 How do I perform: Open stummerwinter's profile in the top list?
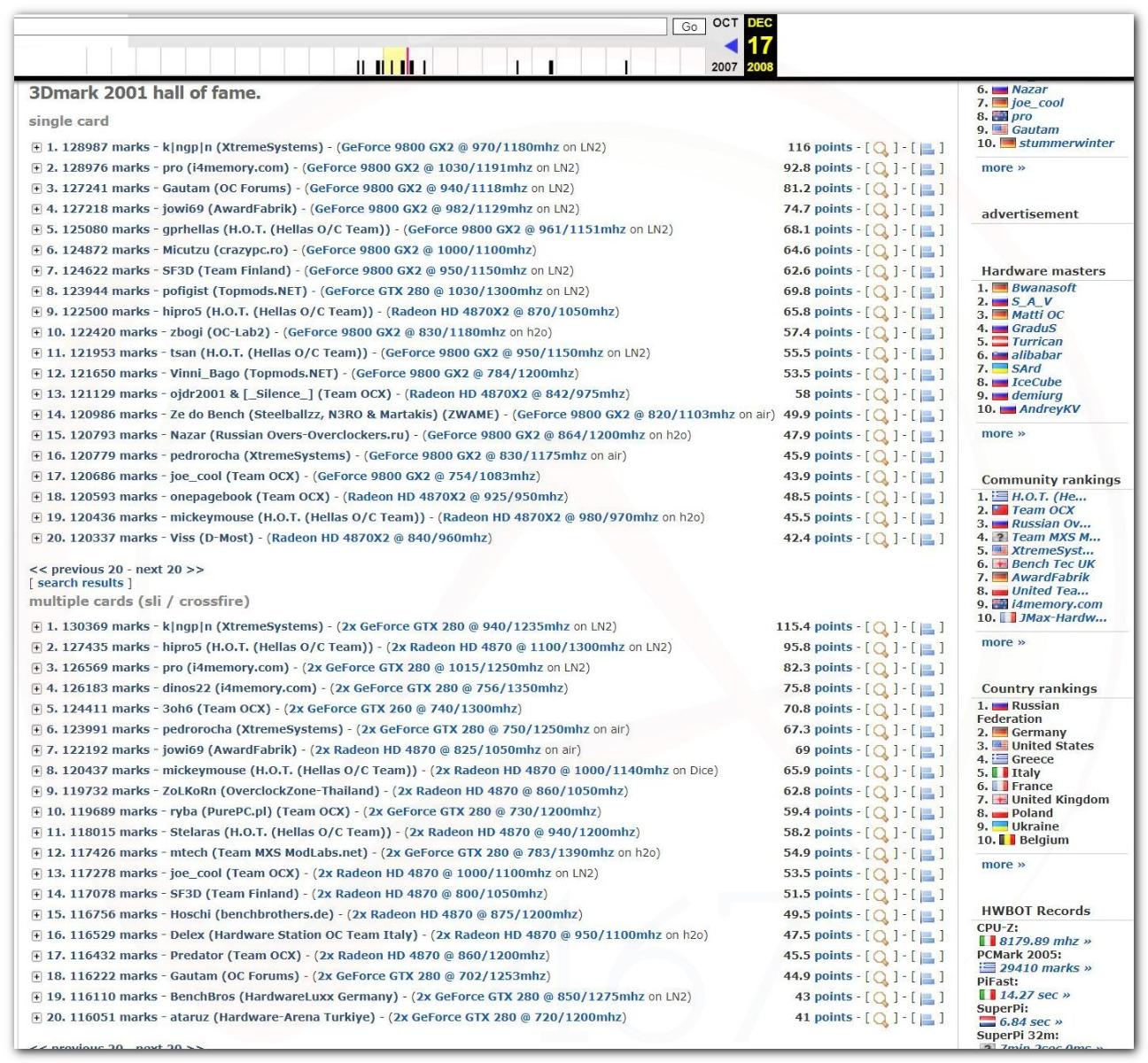tap(1067, 143)
